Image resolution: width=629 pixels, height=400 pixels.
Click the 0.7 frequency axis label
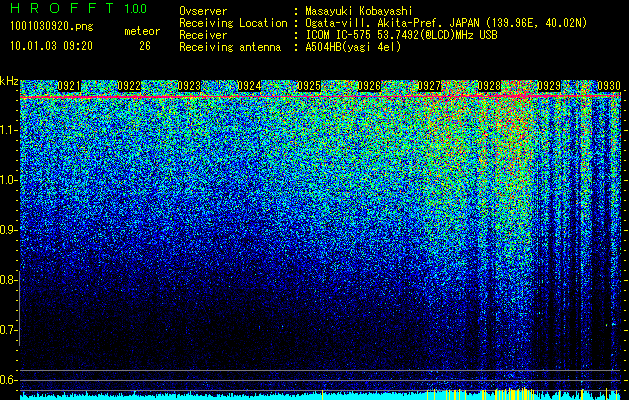click(8, 330)
